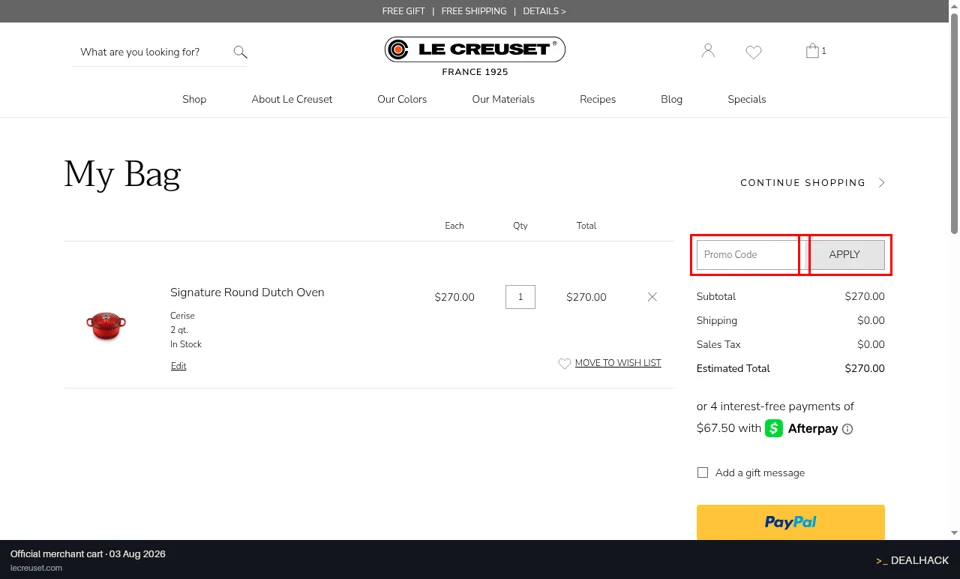Click the FREE GIFT banner text
Viewport: 960px width, 579px height.
403,11
